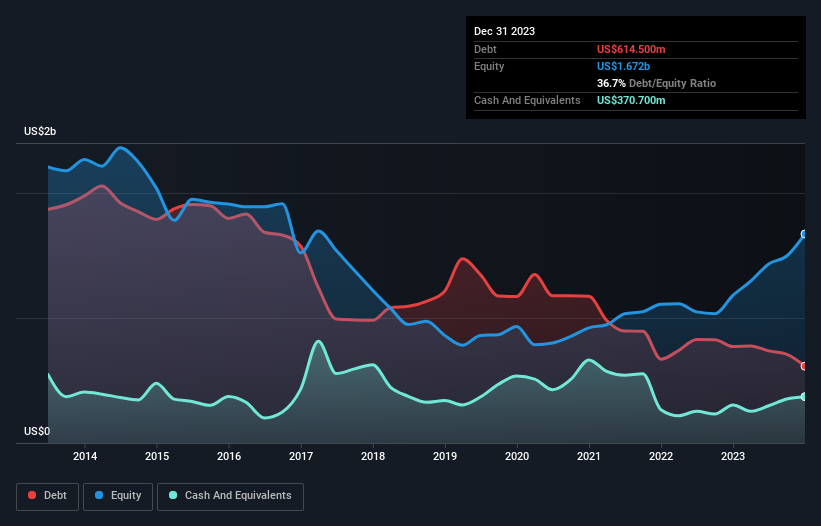Click the 2019 x-axis label
Viewport: 821px width, 526px height.
click(445, 456)
